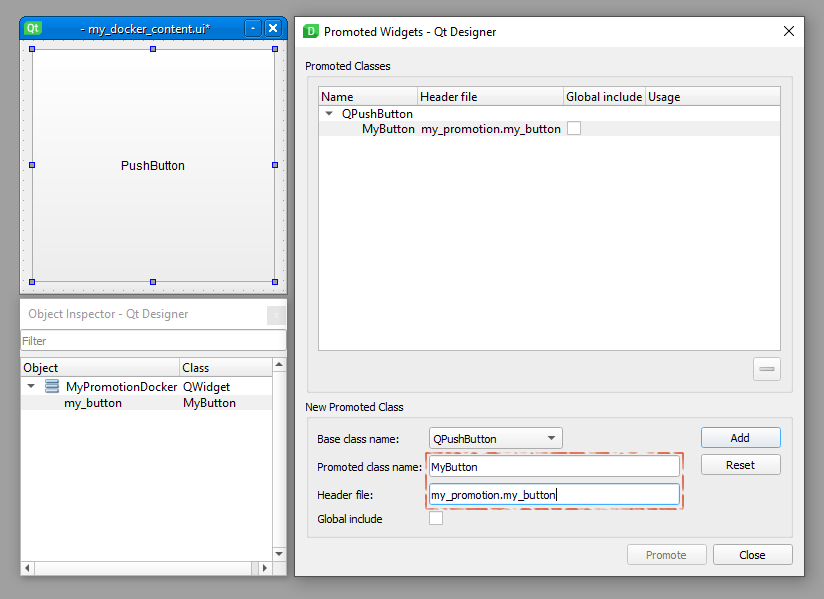
Task: Click the Promoted Widgets dialog title icon
Action: click(x=311, y=31)
